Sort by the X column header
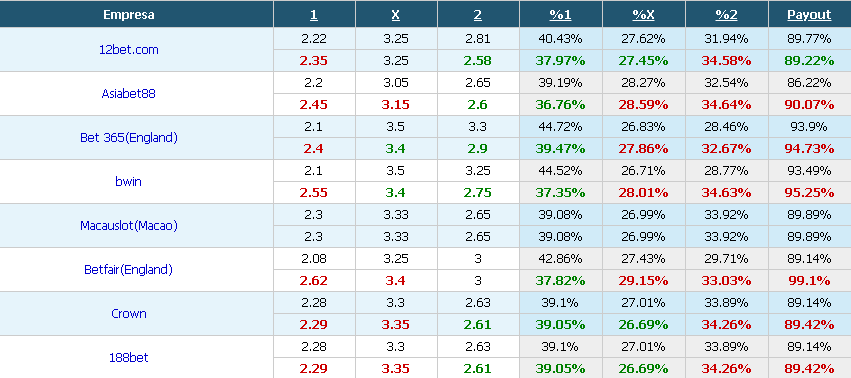This screenshot has height=378, width=851. [x=396, y=15]
